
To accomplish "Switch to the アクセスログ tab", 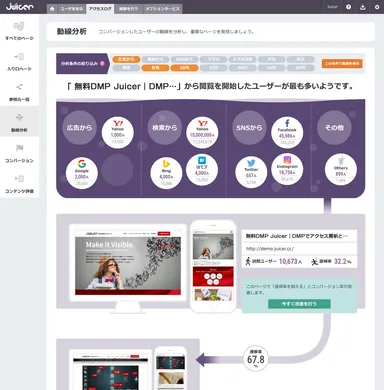I will [x=100, y=9].
